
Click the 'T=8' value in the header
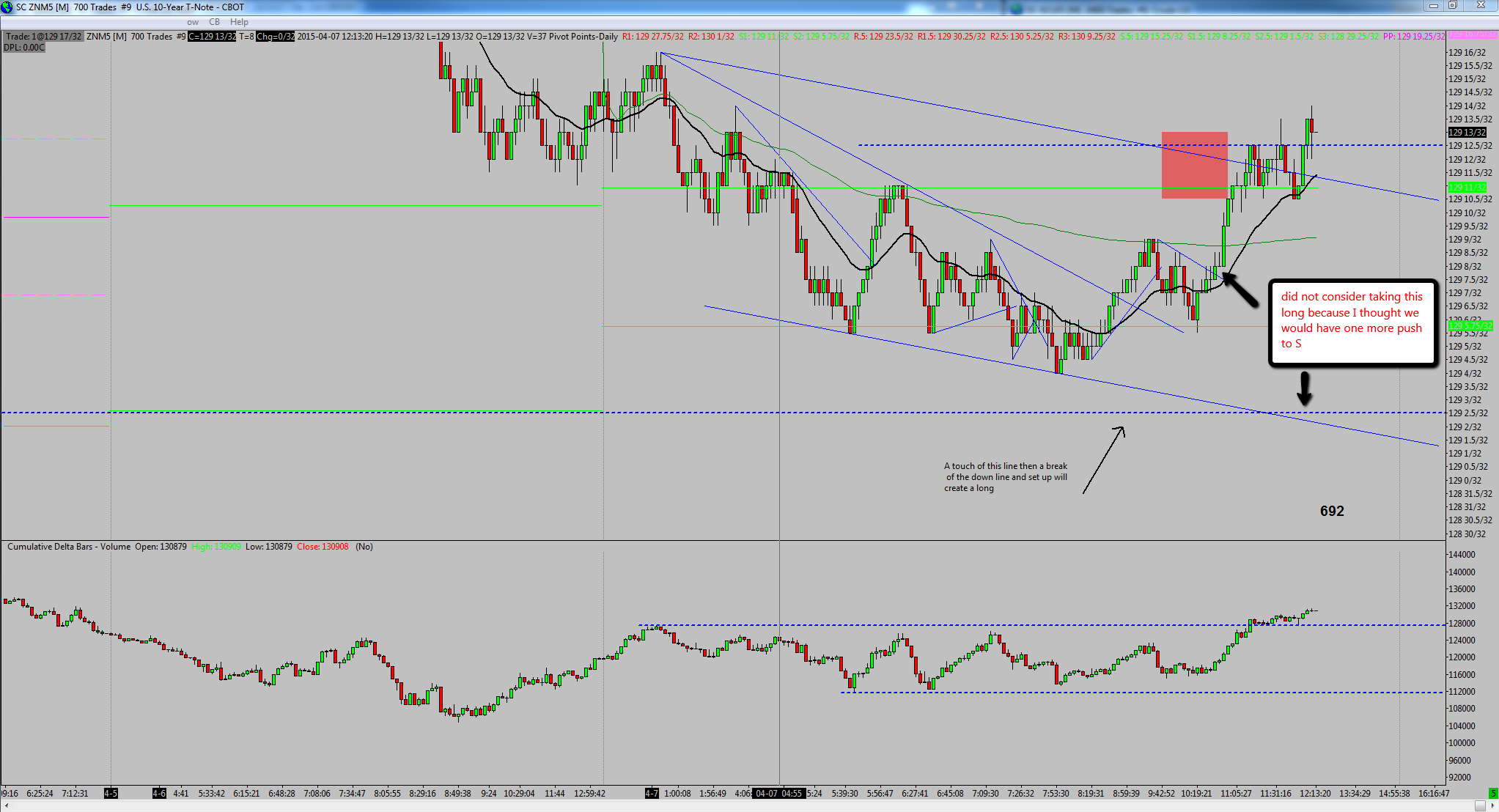point(246,37)
